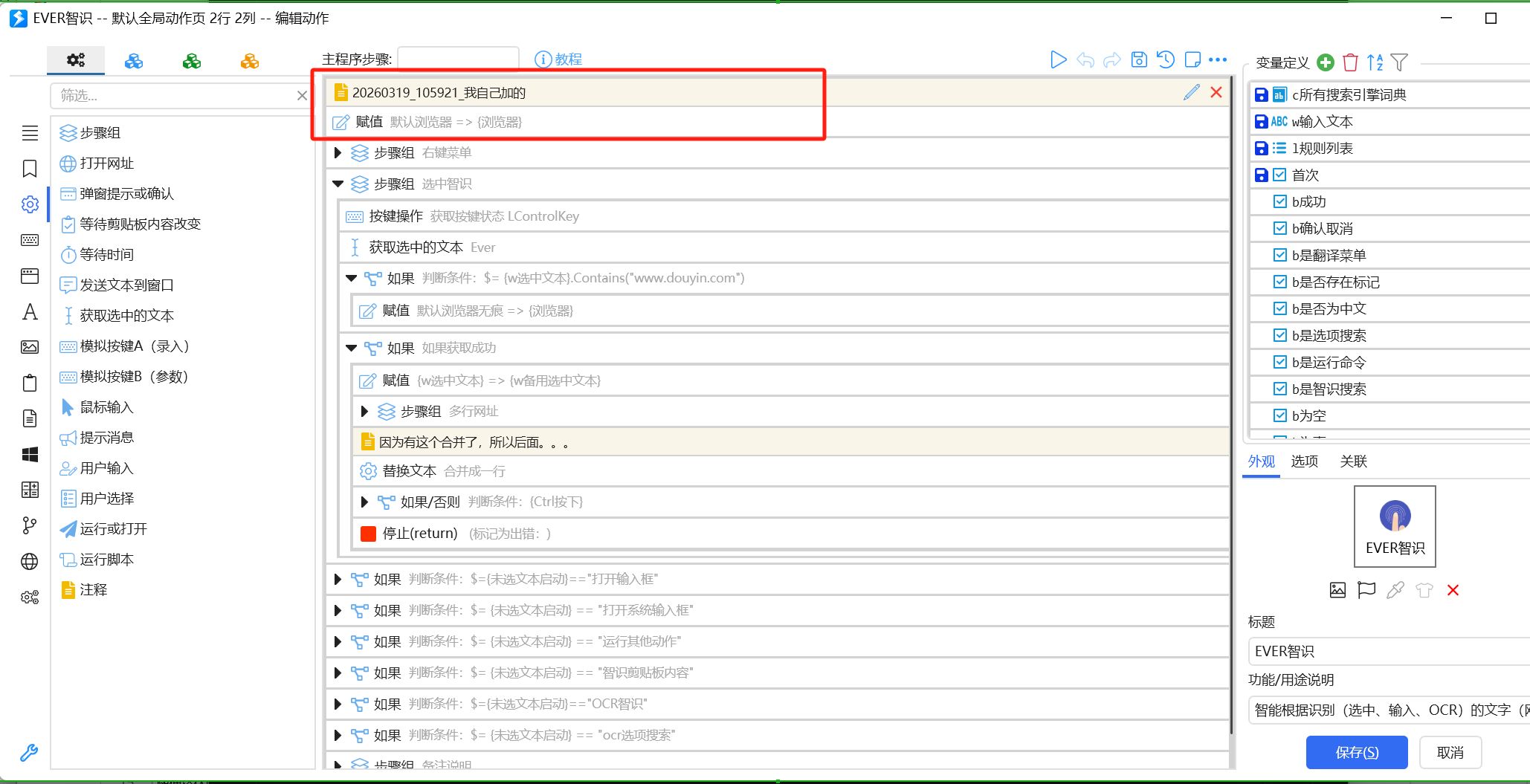
Task: Collapse the 选中智识 step group
Action: (338, 184)
